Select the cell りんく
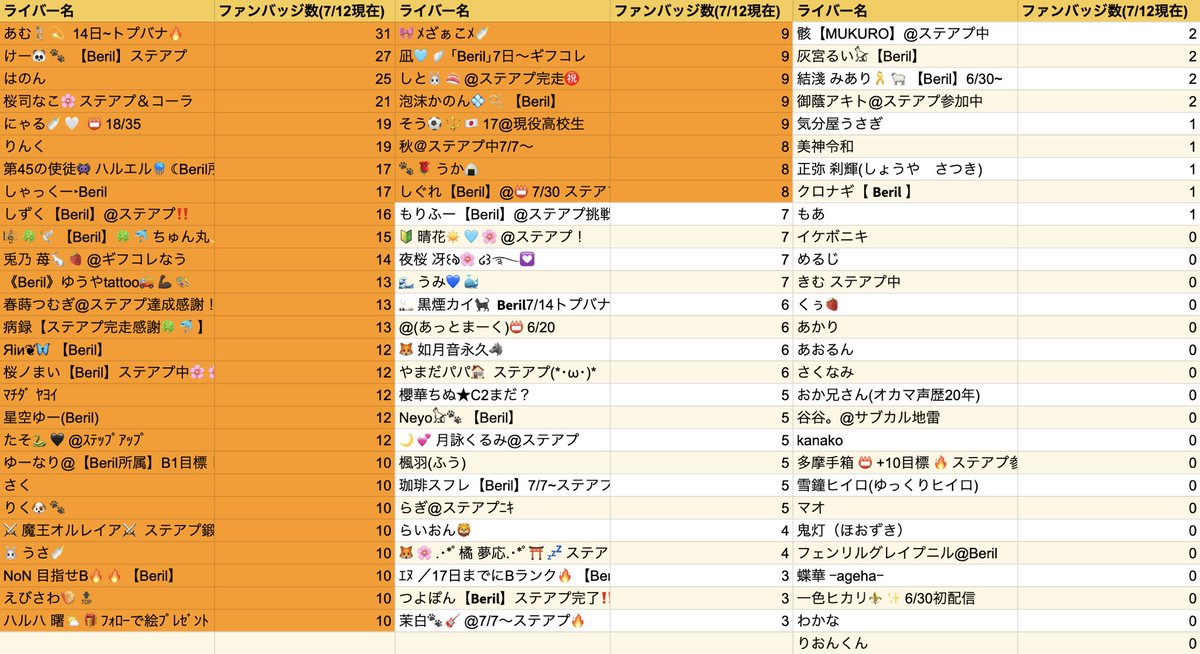Screen dimensions: 1200x654 pyautogui.click(x=107, y=147)
